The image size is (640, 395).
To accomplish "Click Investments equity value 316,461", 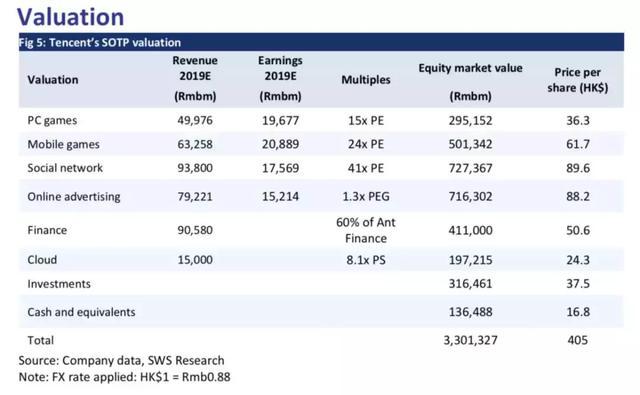I will 470,284.
